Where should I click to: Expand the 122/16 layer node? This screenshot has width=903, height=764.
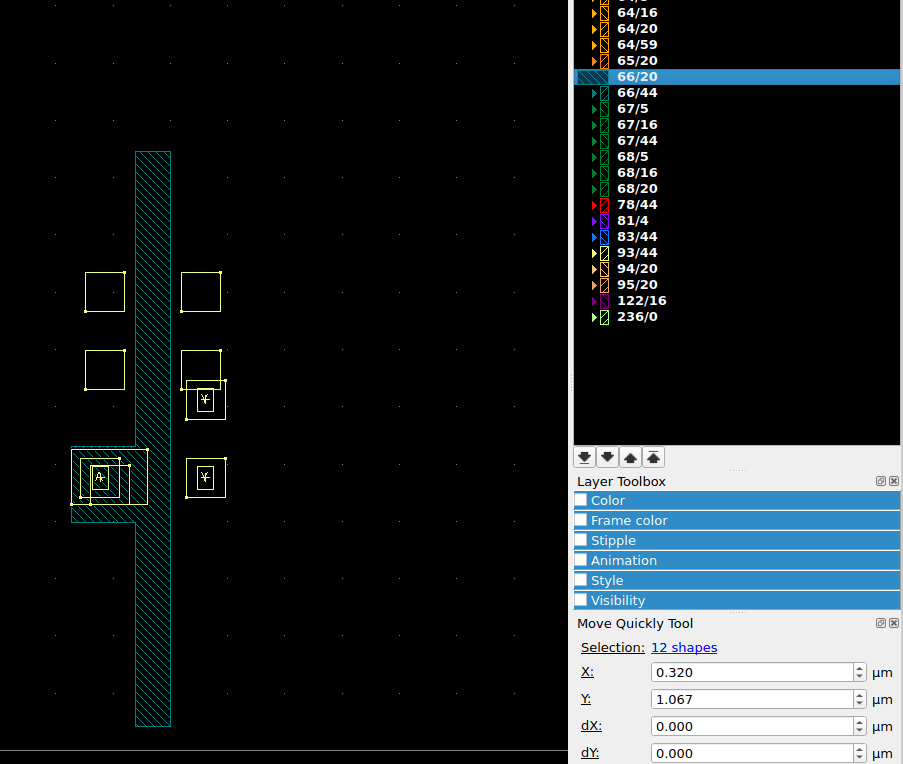click(x=594, y=301)
